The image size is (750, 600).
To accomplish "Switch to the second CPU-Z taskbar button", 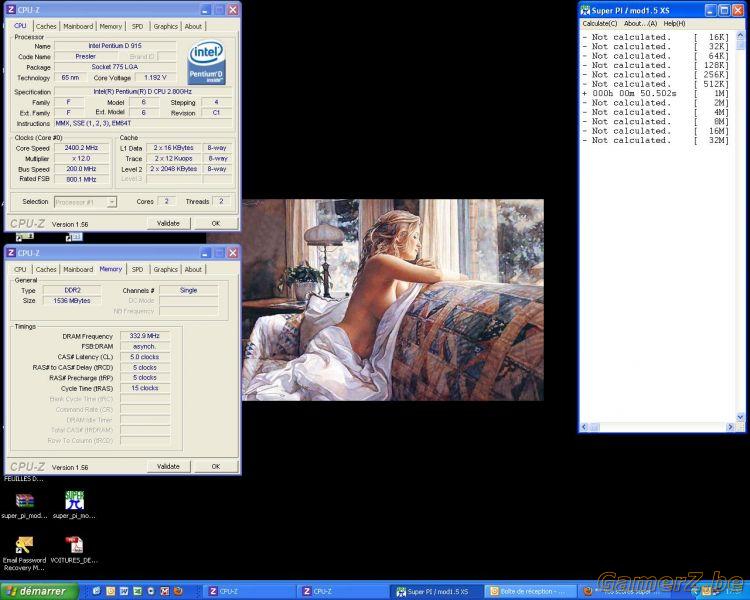I will tap(342, 591).
